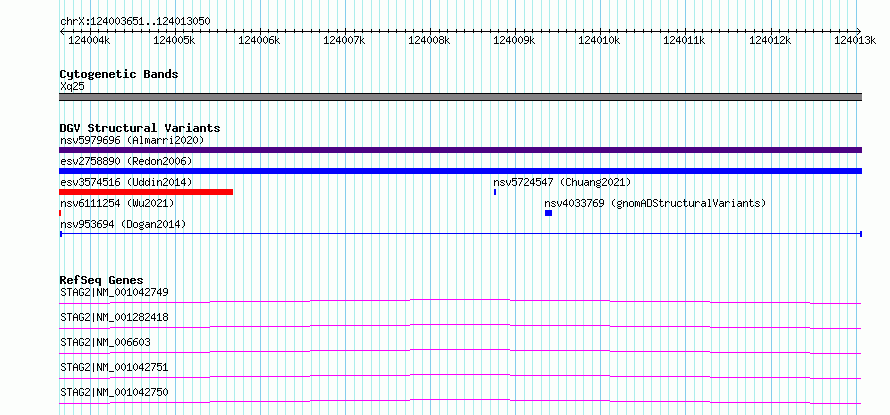Image resolution: width=890 pixels, height=415 pixels.
Task: Click the DGV Structural Variants track title
Action: click(x=140, y=128)
